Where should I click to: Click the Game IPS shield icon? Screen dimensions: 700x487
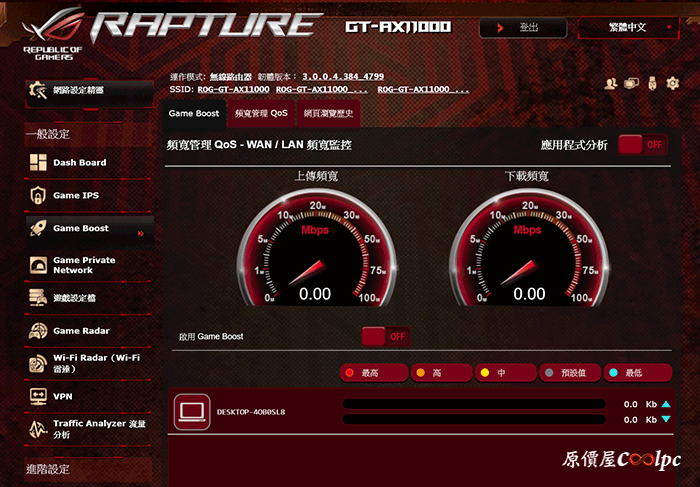(38, 196)
